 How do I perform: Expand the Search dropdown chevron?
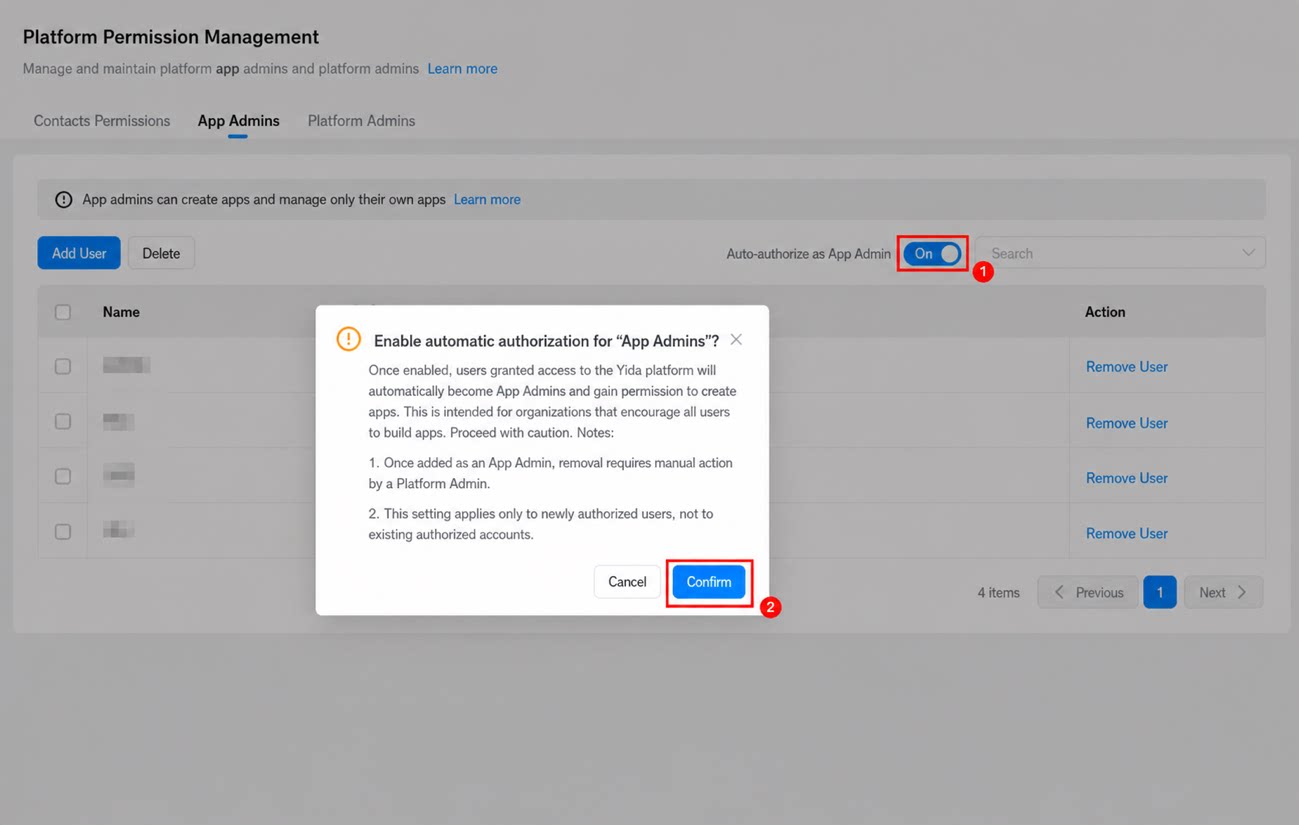pyautogui.click(x=1248, y=253)
